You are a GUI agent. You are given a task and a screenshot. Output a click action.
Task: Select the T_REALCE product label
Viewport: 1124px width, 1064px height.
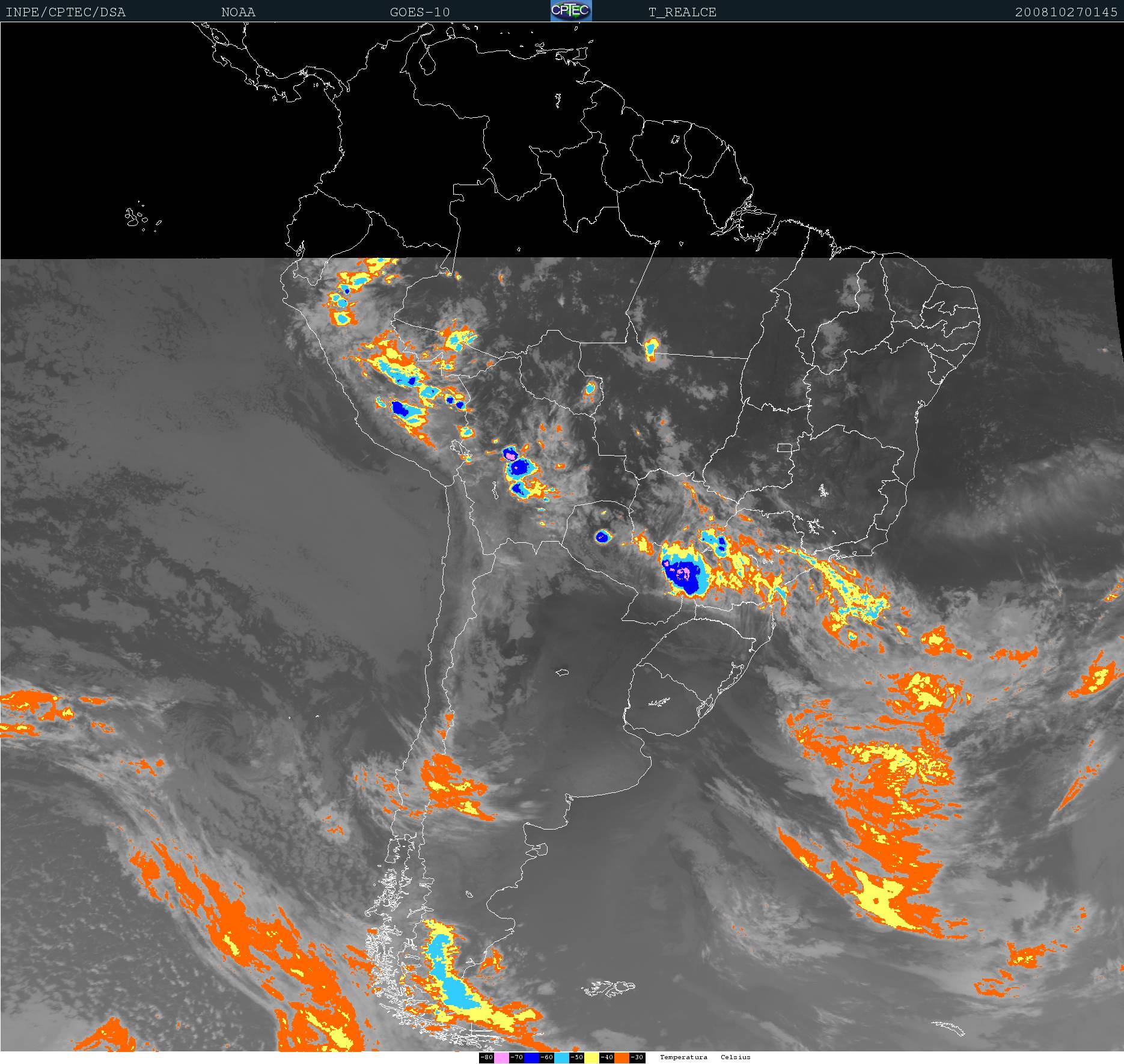click(x=682, y=12)
